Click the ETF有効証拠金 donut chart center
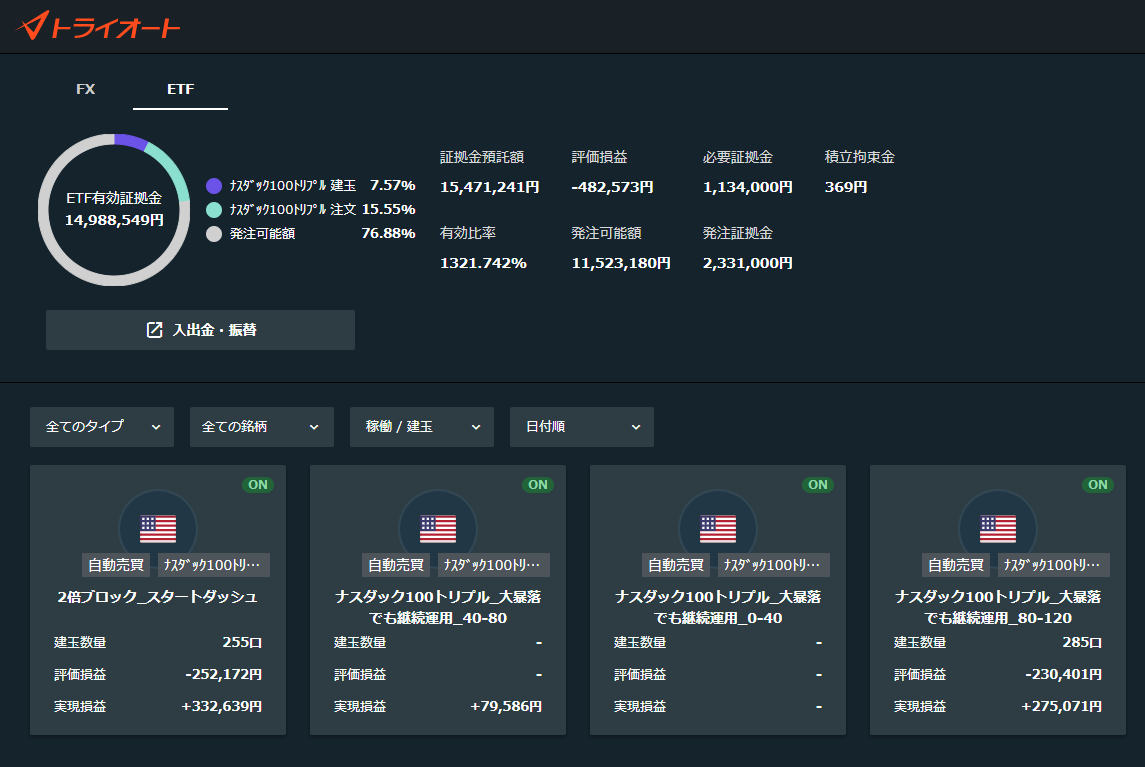 point(114,210)
